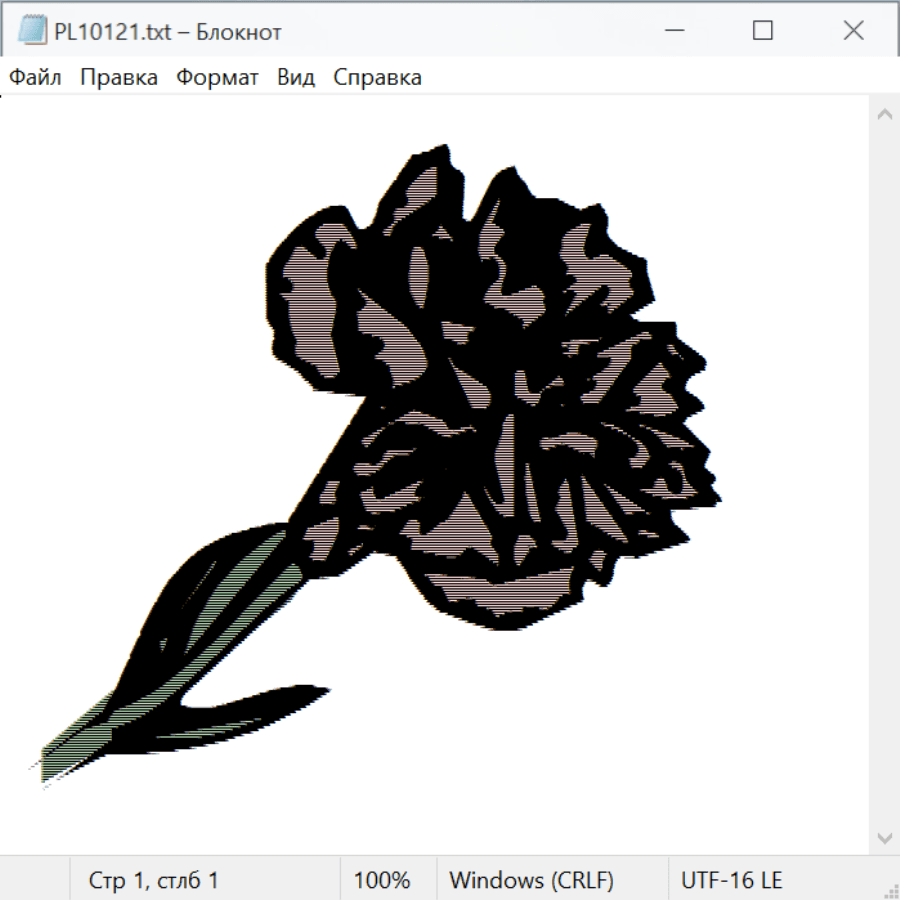The image size is (900, 900).
Task: Click the scroll up arrow of the vertical scrollbar
Action: tap(884, 114)
